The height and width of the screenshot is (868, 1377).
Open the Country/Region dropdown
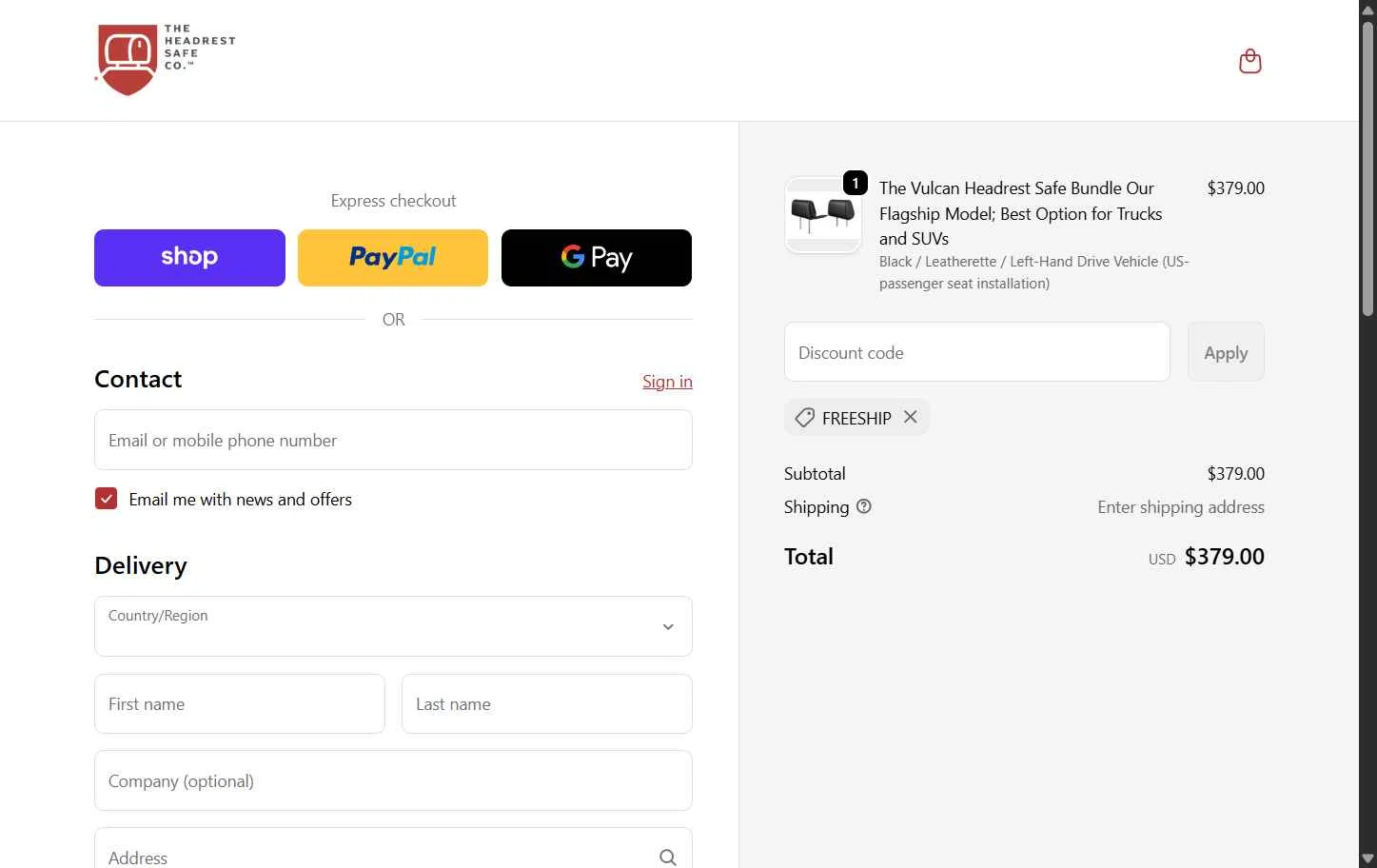393,626
